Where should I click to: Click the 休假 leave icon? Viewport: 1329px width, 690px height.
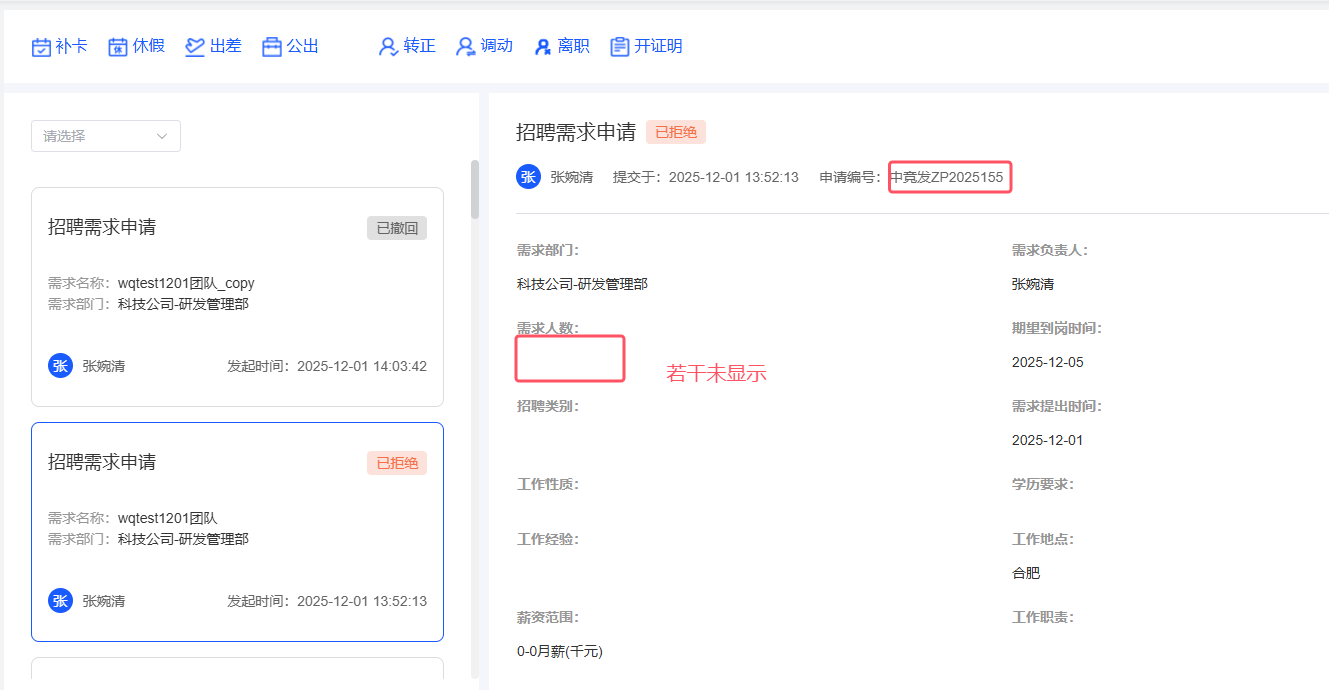click(118, 47)
